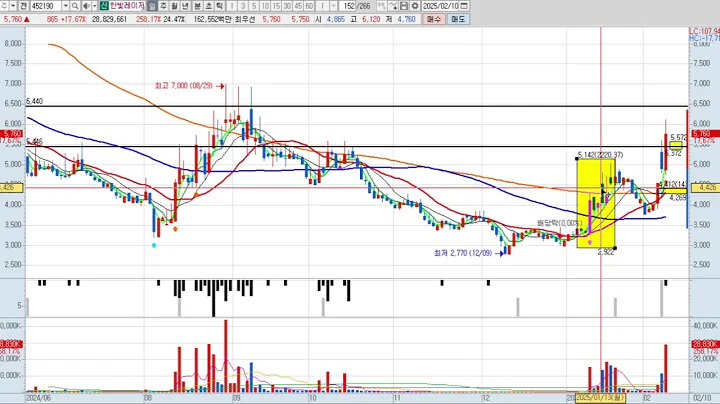Expand the dropdown next to speaker icon

(x=95, y=6)
